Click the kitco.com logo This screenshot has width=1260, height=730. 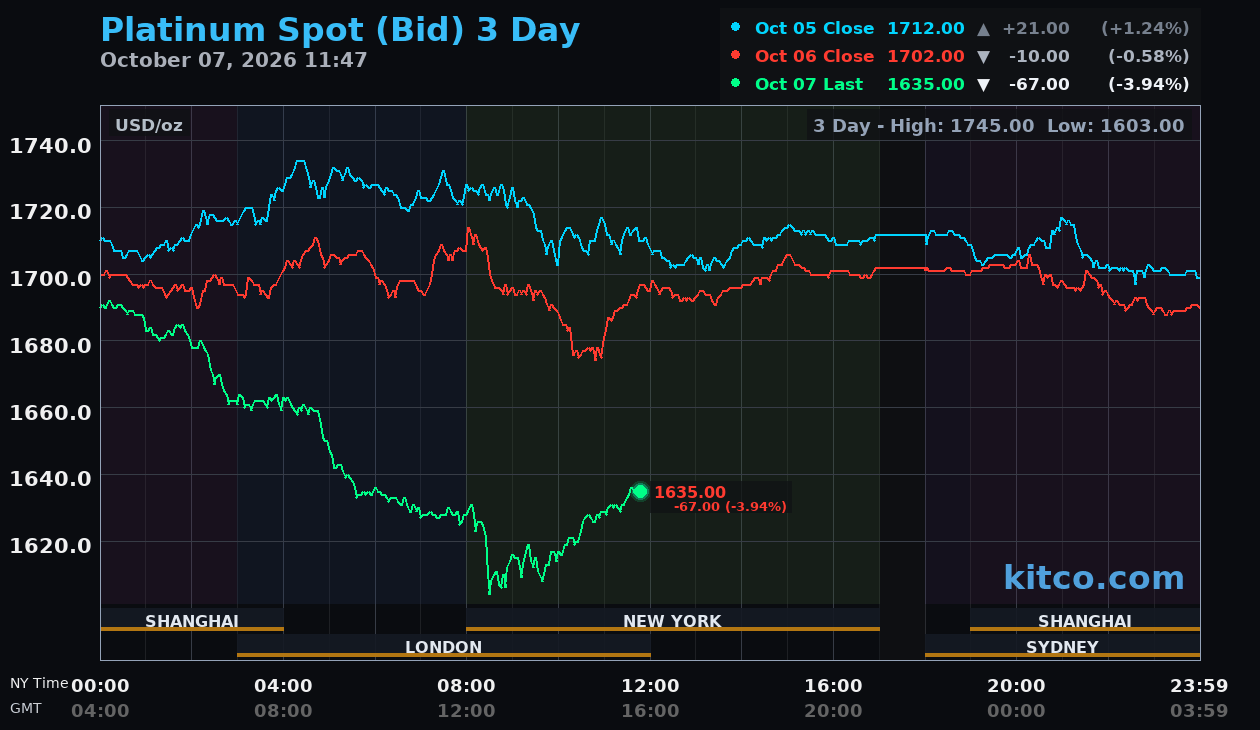point(1094,578)
